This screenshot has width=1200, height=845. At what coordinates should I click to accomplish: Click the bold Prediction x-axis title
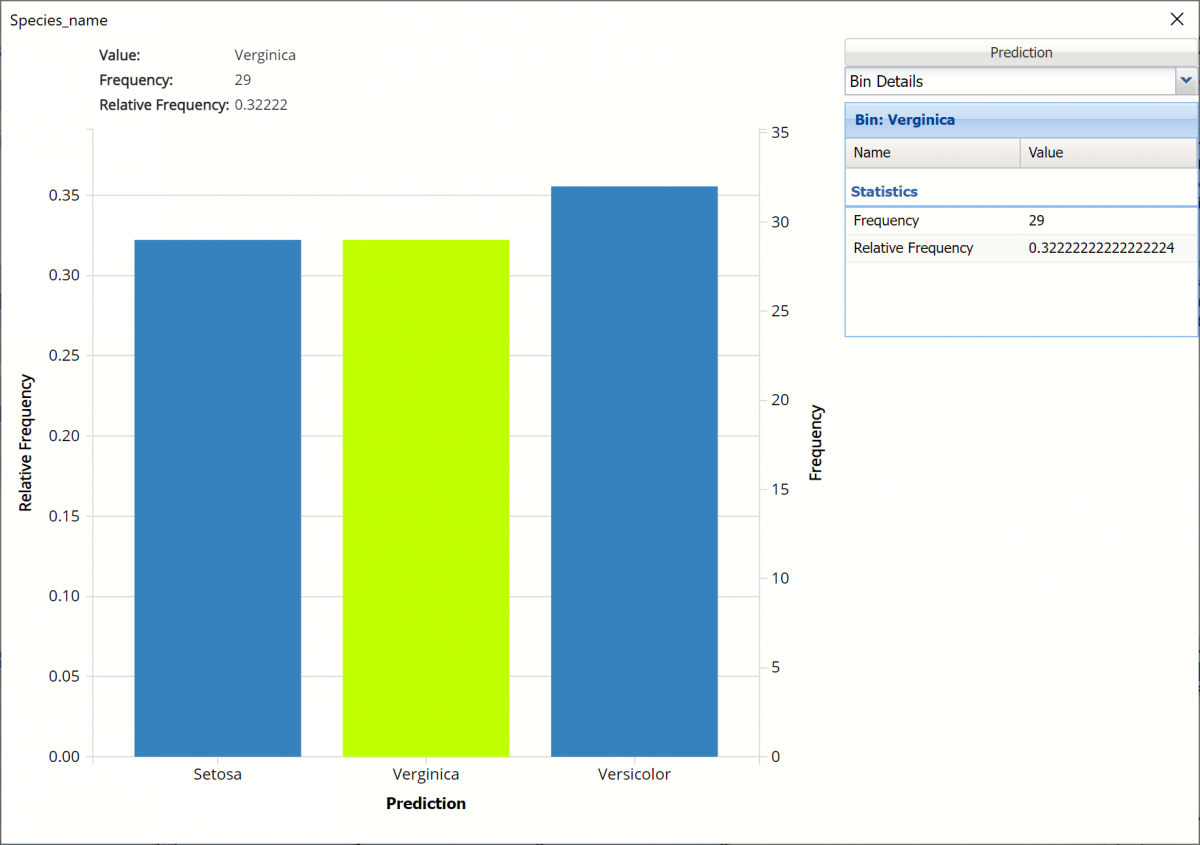pyautogui.click(x=426, y=803)
